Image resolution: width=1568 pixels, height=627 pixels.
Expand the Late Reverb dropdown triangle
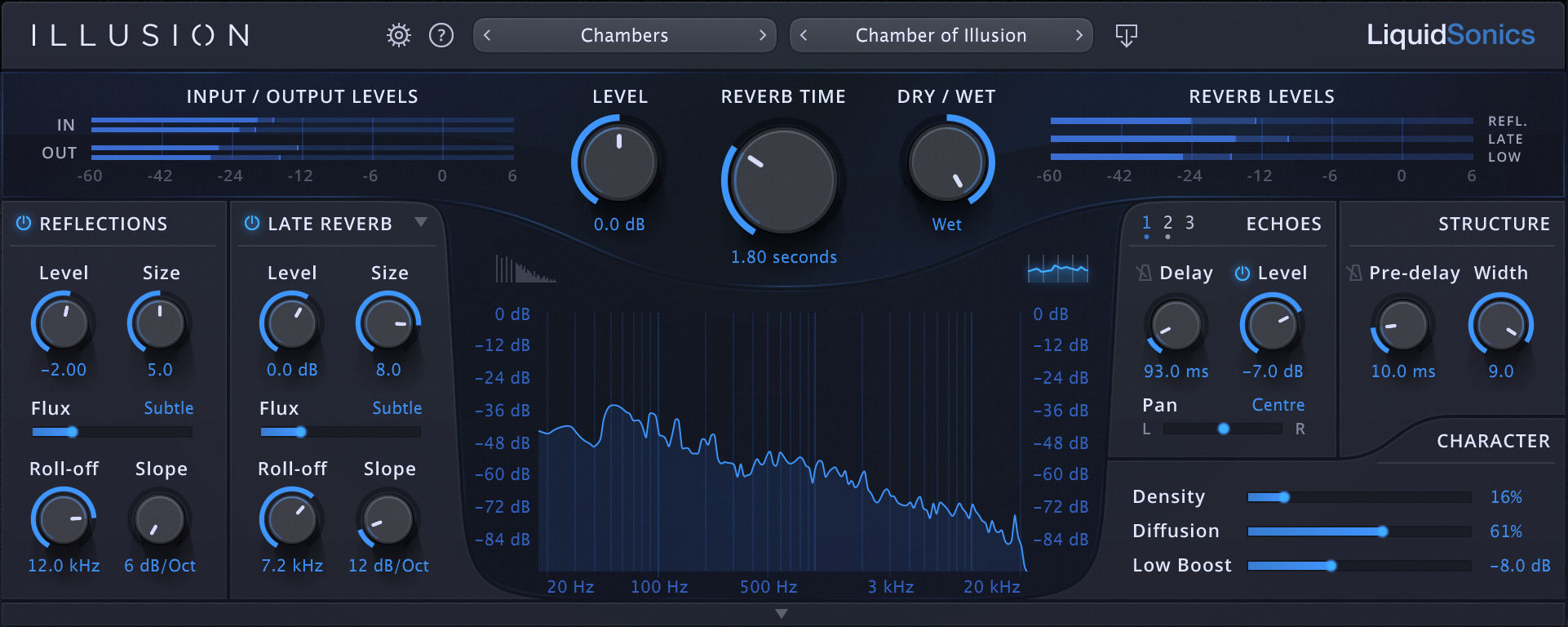point(421,222)
